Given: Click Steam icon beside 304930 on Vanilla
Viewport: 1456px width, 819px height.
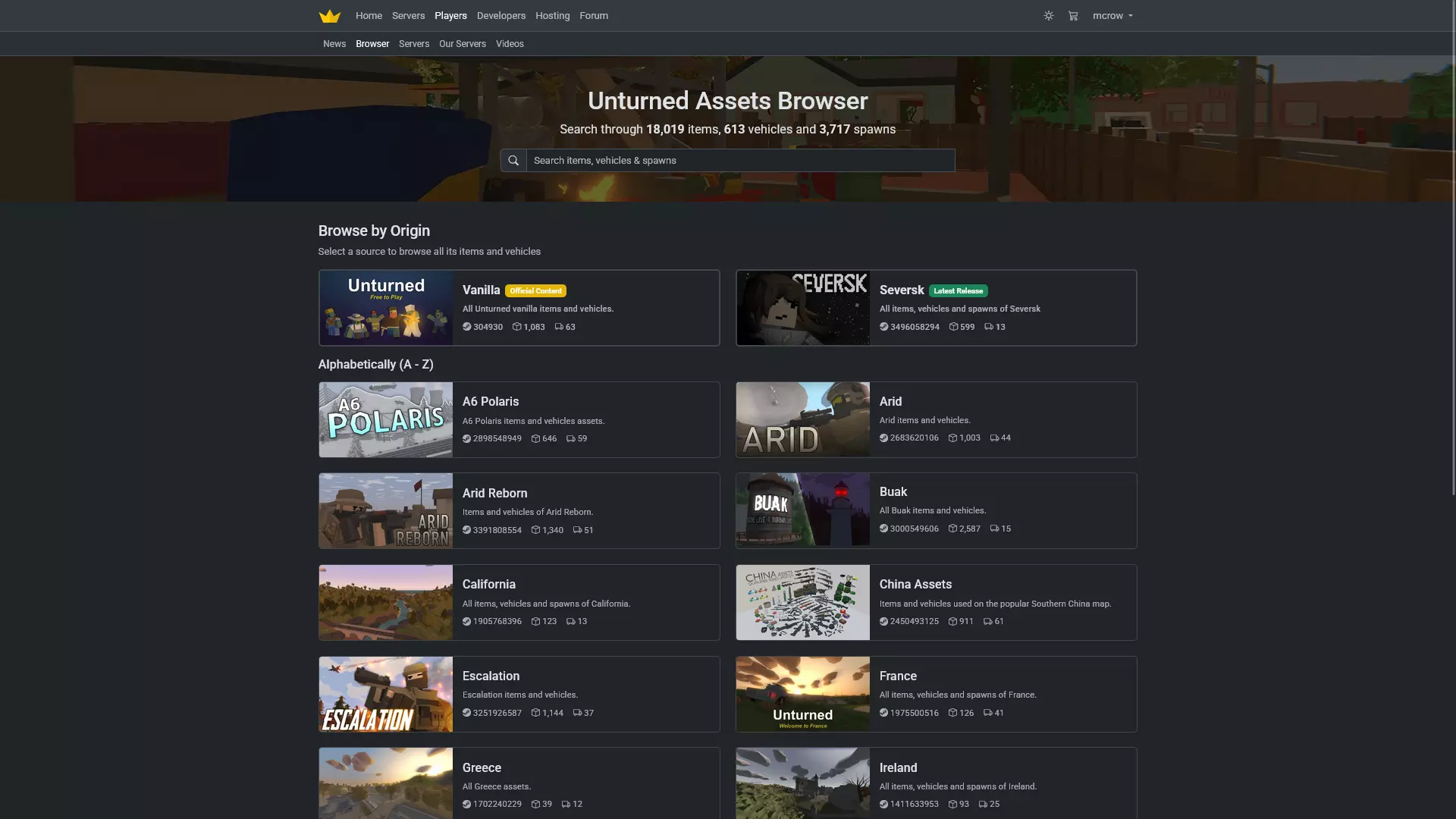Looking at the screenshot, I should tap(467, 327).
